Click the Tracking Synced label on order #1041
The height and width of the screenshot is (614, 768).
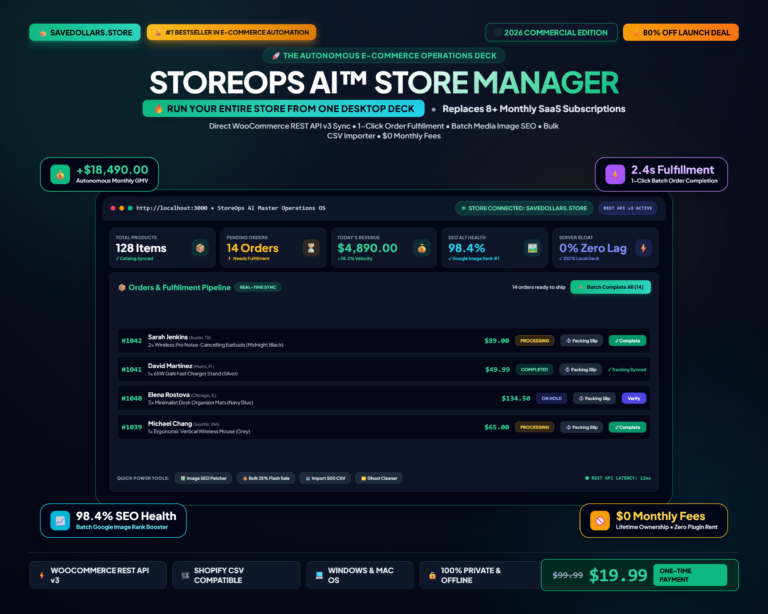(x=627, y=370)
